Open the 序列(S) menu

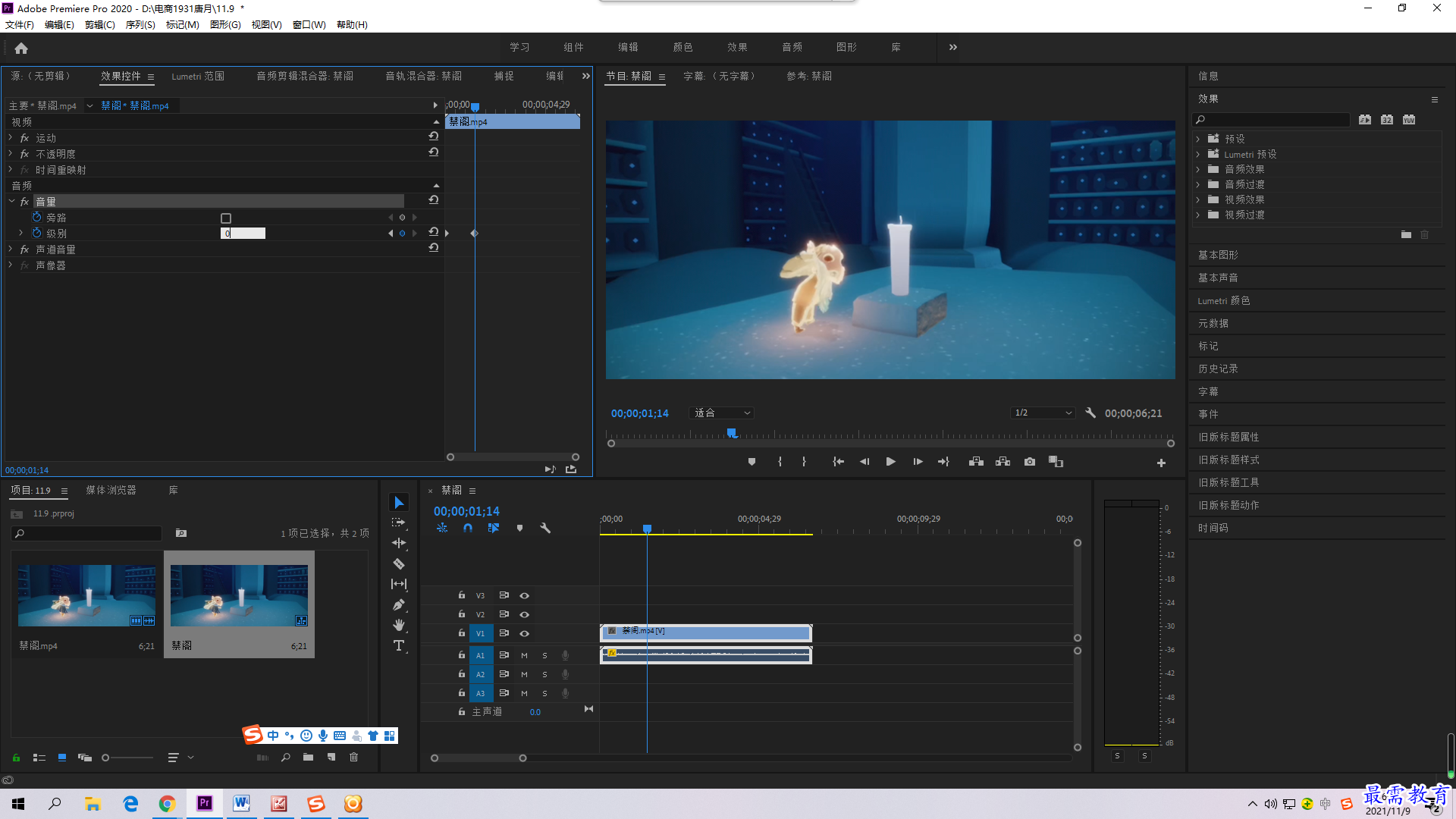click(140, 25)
